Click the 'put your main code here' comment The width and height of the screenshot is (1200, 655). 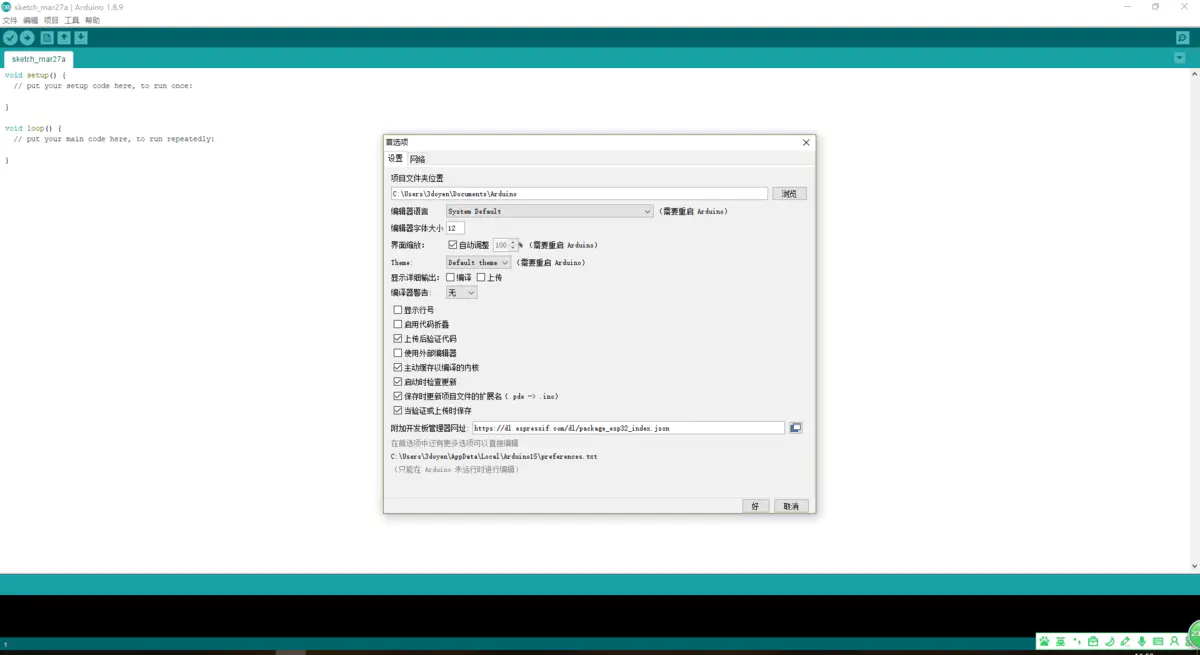[114, 139]
